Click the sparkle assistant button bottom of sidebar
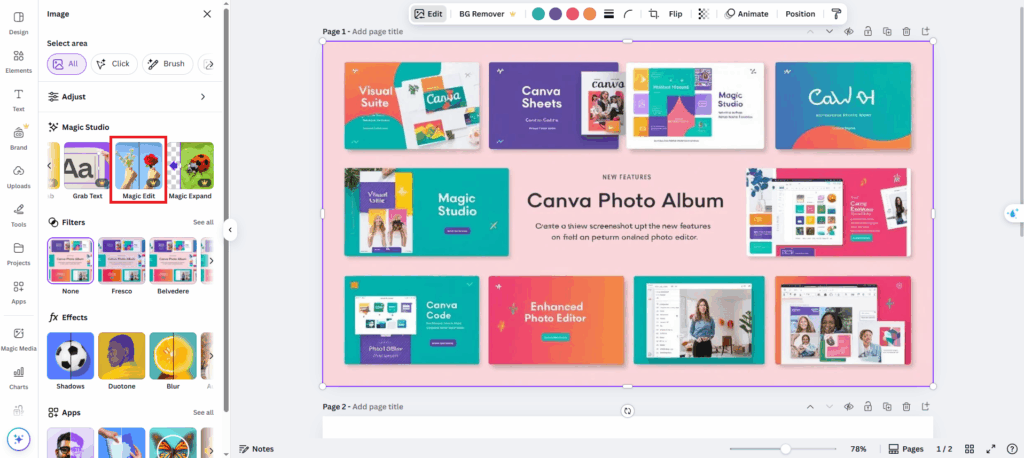This screenshot has width=1024, height=458. [18, 439]
